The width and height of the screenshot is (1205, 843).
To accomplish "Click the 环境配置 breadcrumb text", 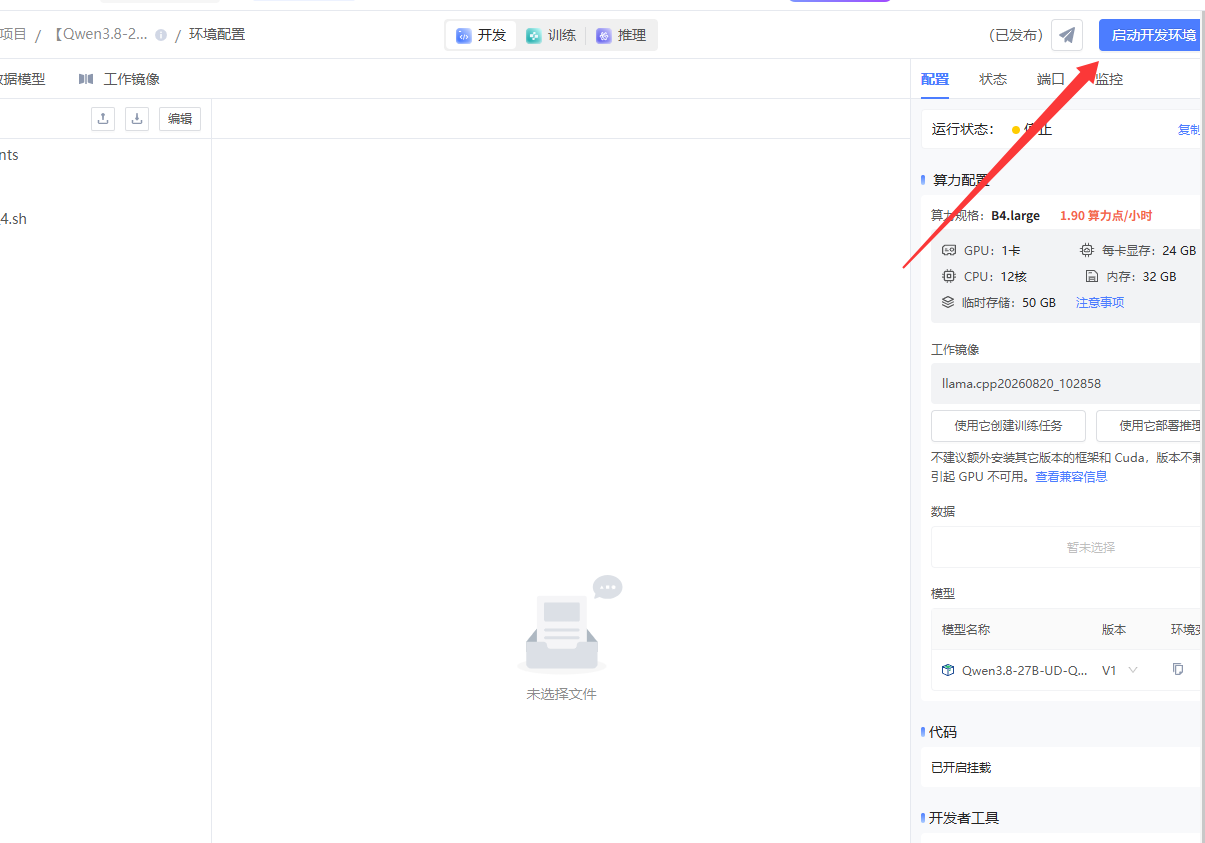I will (217, 34).
